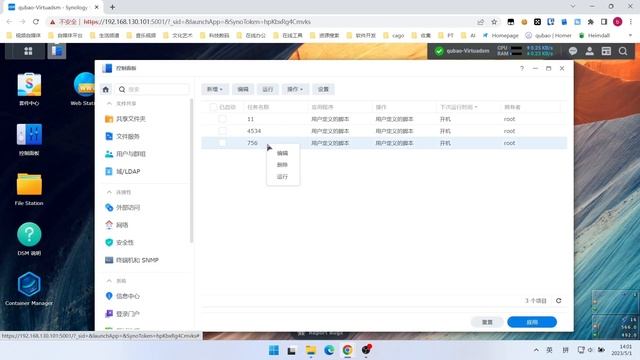Viewport: 640px width, 360px height.
Task: Select task row named 4534
Action: (x=384, y=131)
